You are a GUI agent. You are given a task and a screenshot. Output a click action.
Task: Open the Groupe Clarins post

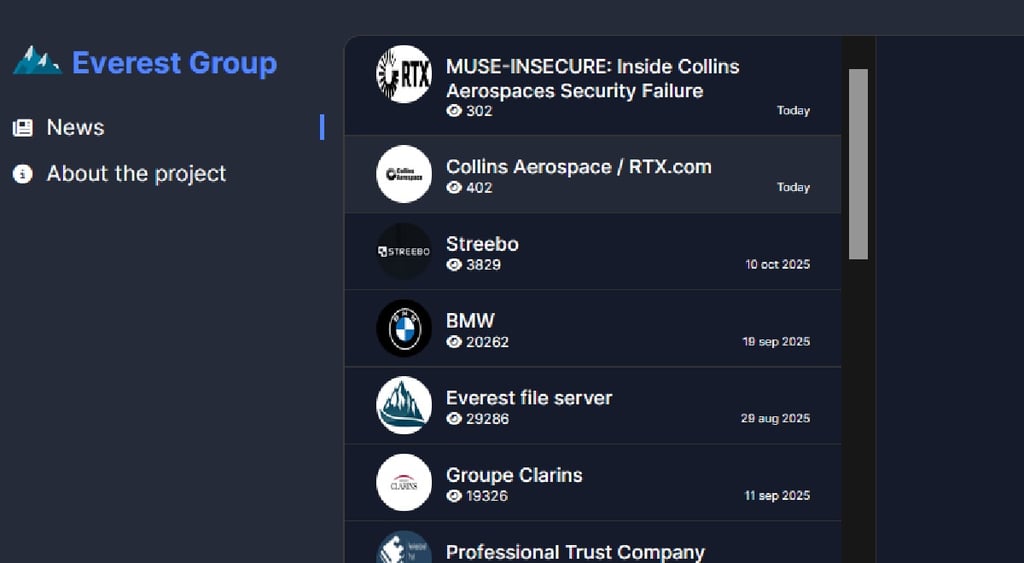pos(514,475)
